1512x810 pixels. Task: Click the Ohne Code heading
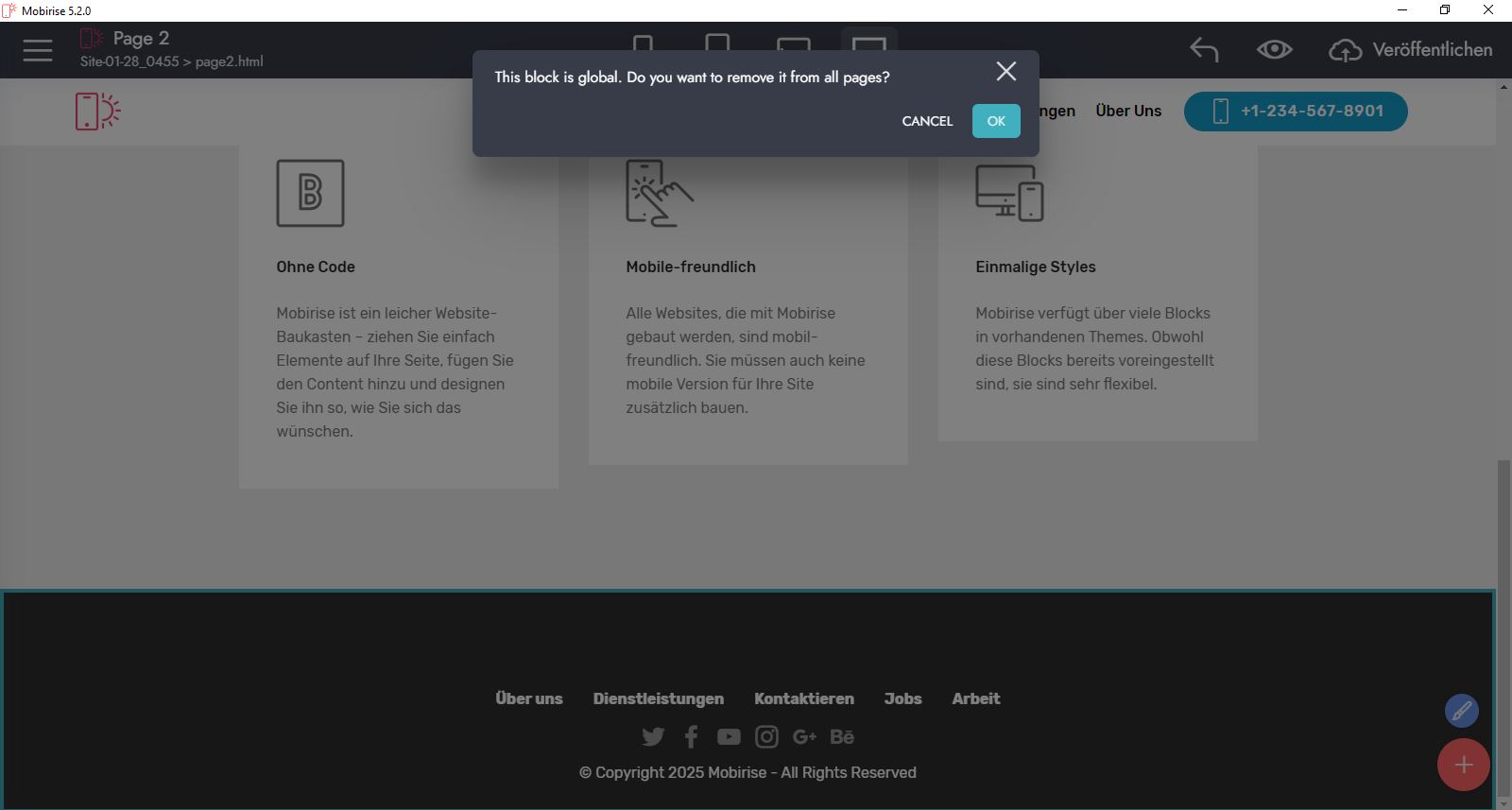316,267
